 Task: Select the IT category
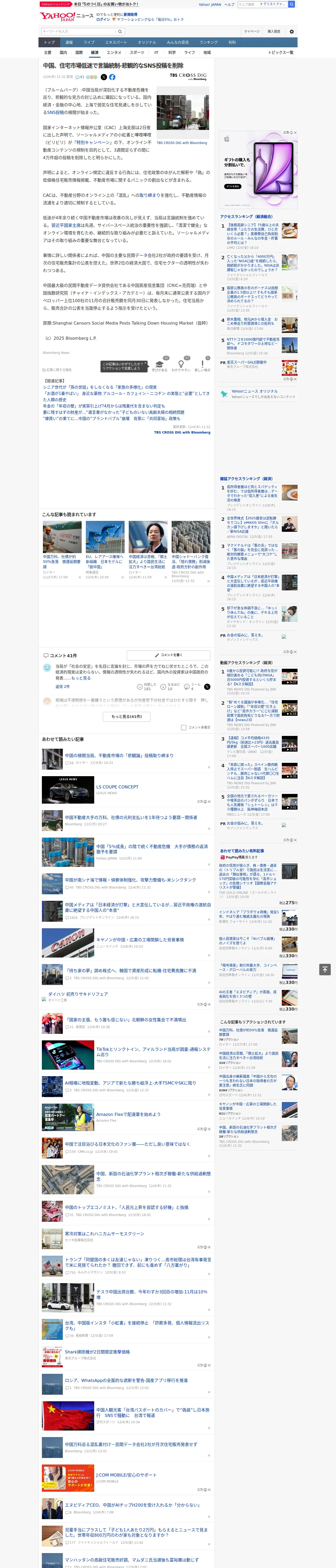(156, 52)
